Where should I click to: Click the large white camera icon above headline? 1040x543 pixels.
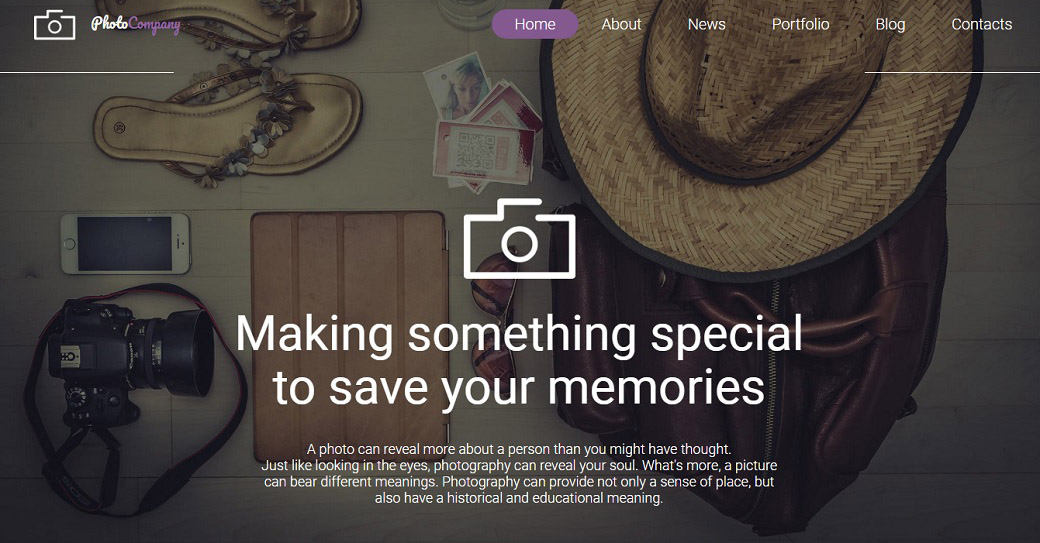[x=519, y=239]
